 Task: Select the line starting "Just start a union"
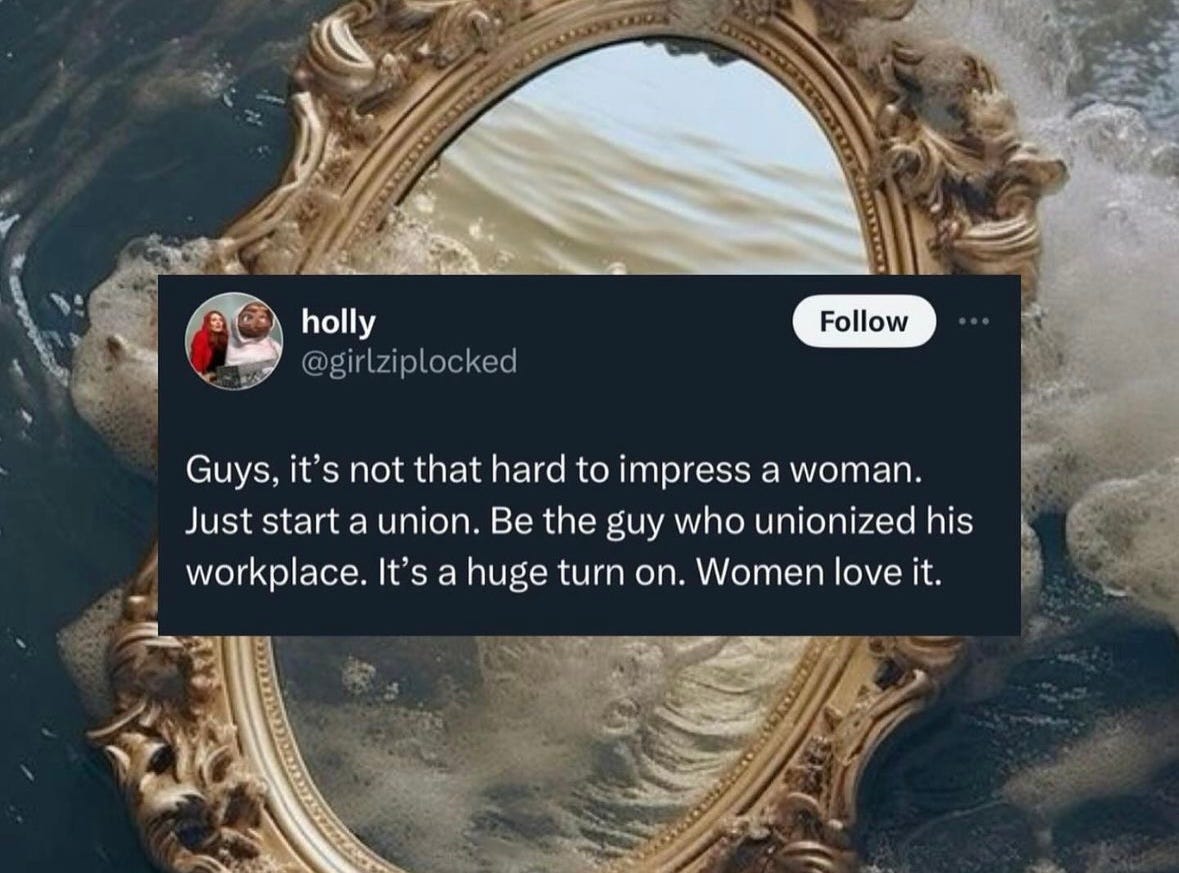pos(579,522)
